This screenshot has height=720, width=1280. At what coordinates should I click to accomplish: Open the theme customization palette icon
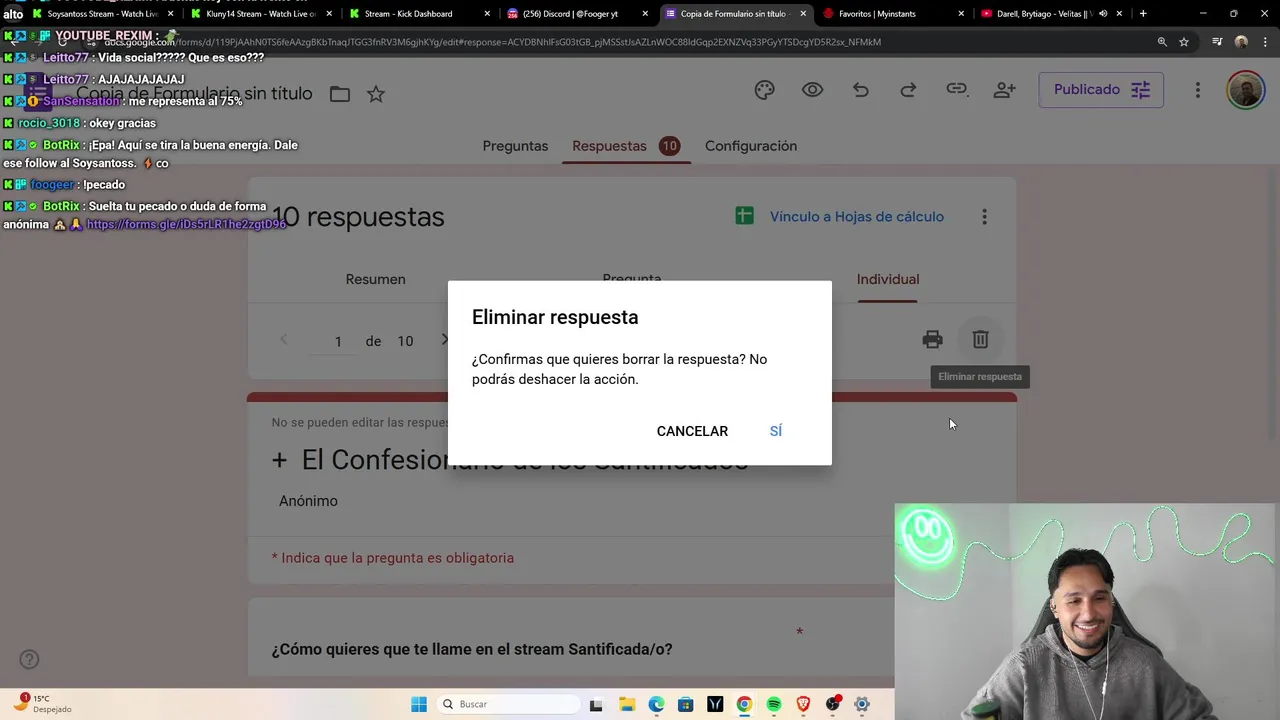point(764,90)
